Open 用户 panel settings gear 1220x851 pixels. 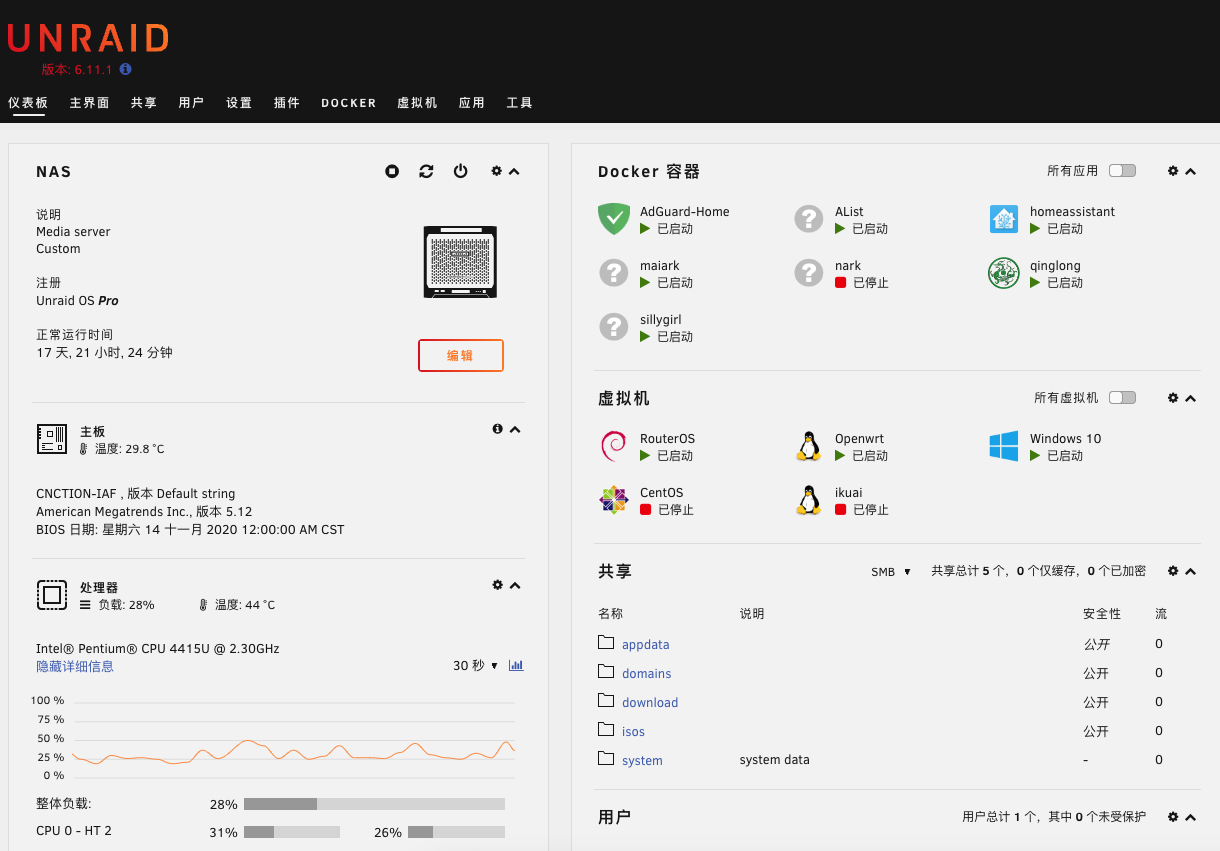1173,817
